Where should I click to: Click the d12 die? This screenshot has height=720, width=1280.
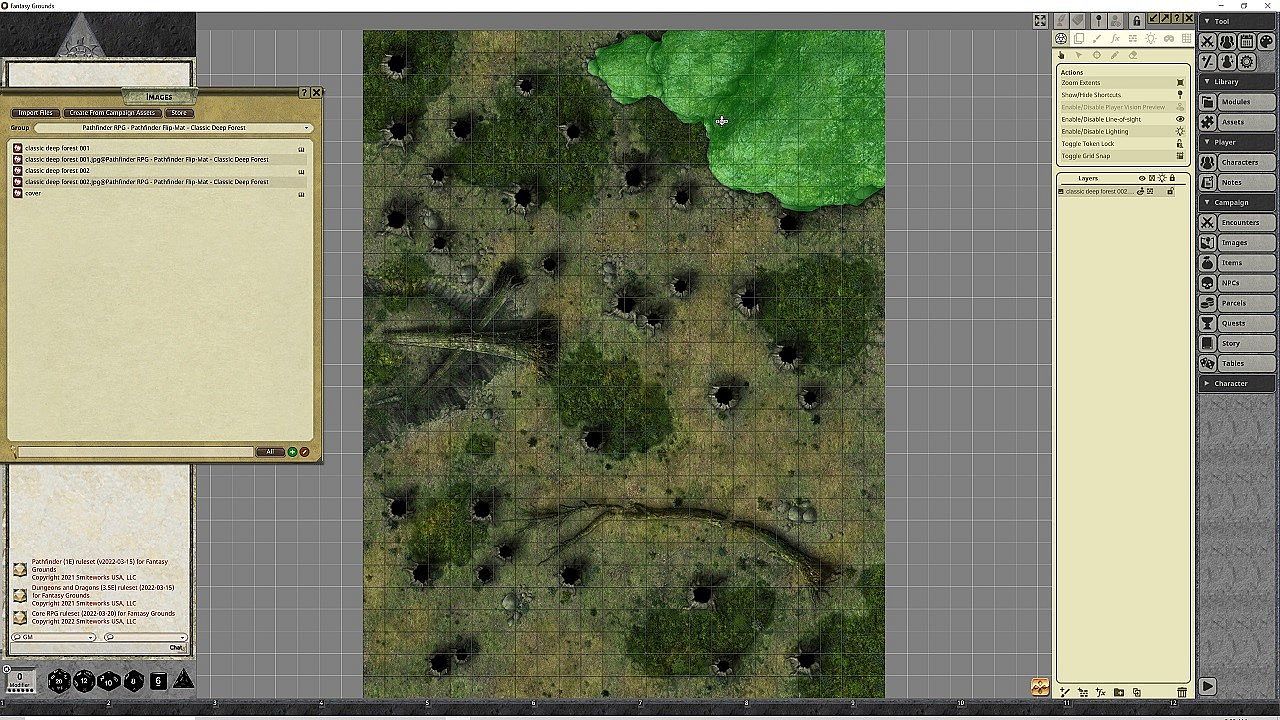[84, 681]
